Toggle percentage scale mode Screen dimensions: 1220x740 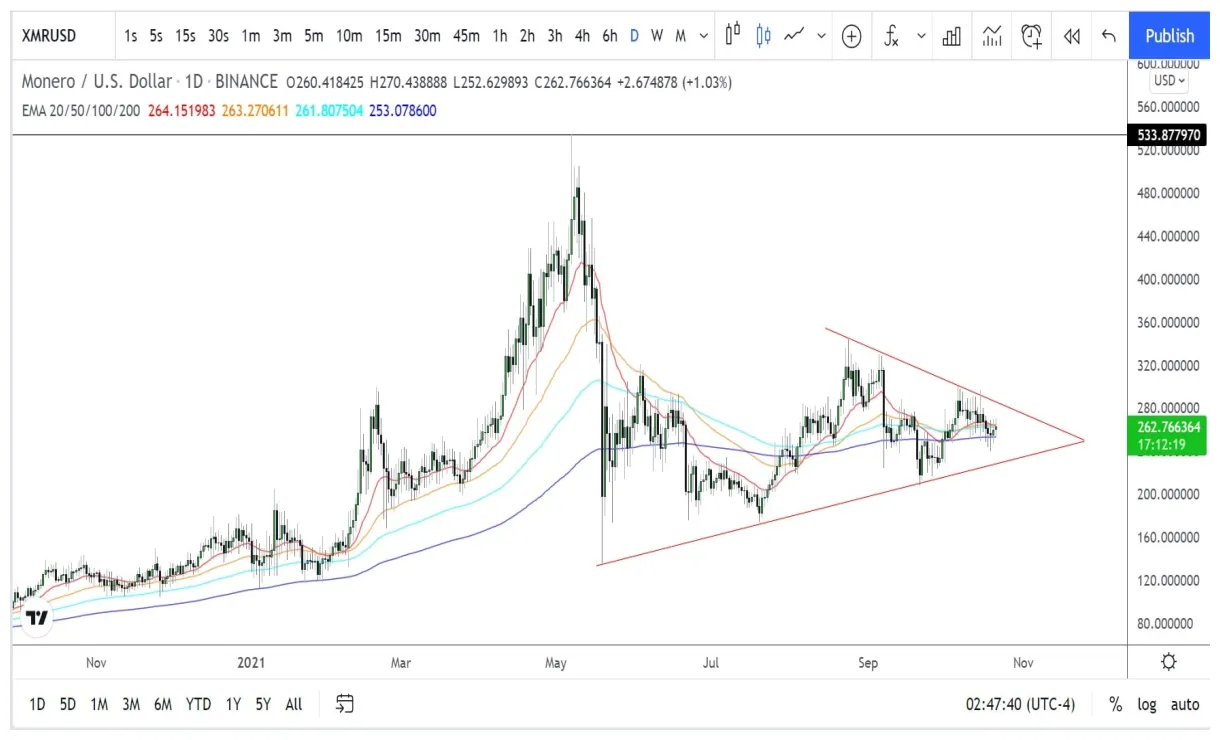(1115, 704)
